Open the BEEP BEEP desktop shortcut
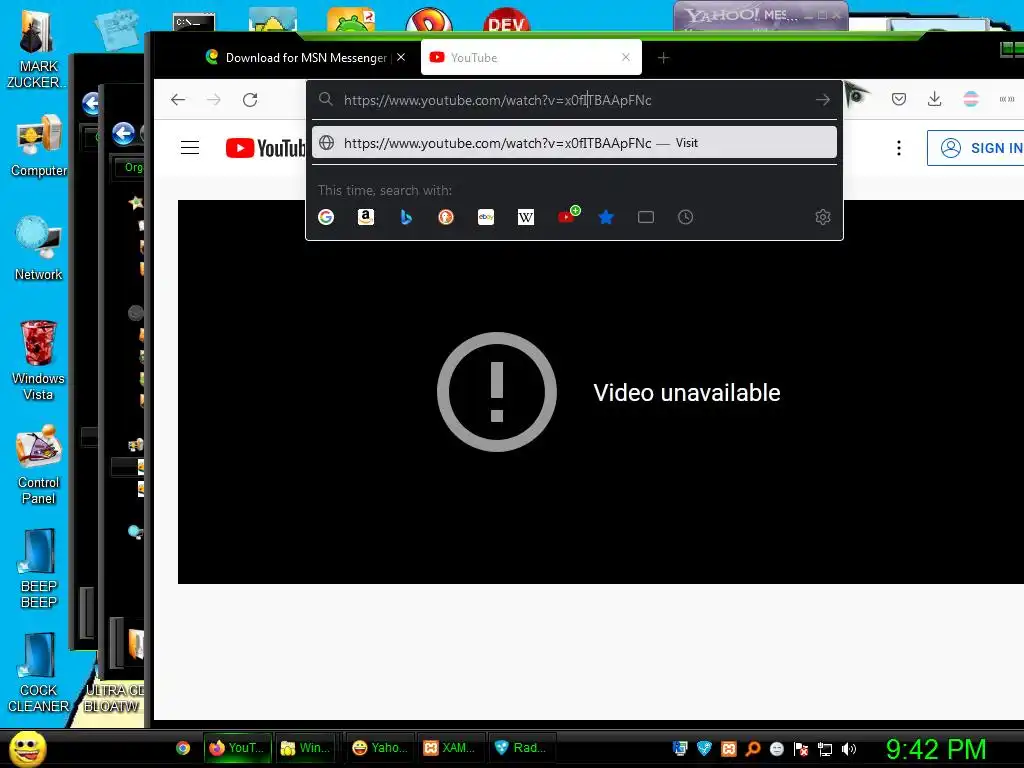 click(x=38, y=568)
